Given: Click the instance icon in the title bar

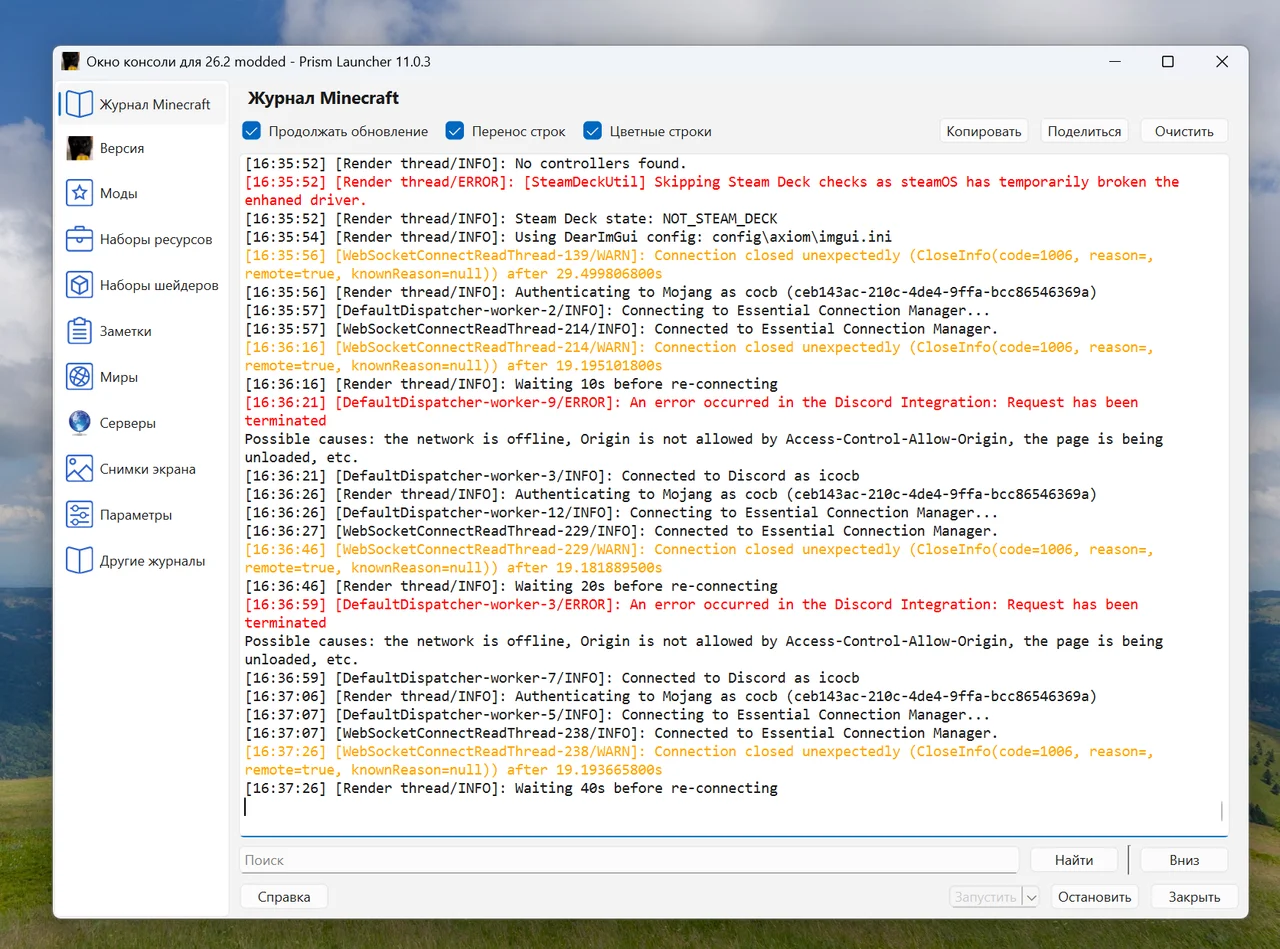Looking at the screenshot, I should pyautogui.click(x=70, y=61).
